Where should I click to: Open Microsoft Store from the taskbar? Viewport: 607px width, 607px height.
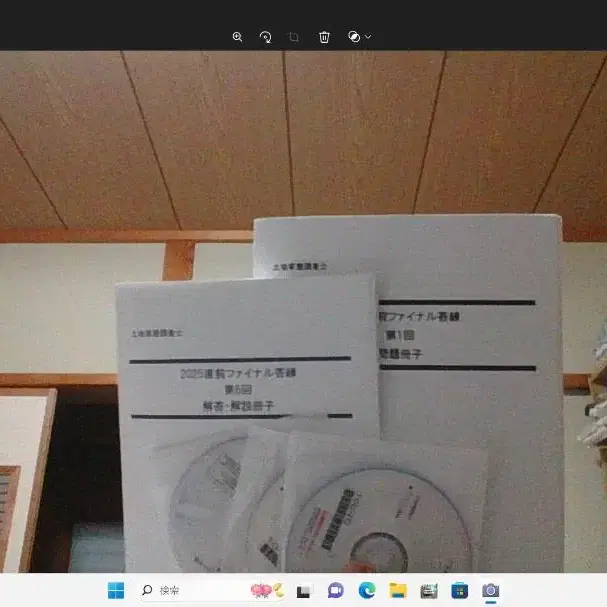tap(460, 591)
